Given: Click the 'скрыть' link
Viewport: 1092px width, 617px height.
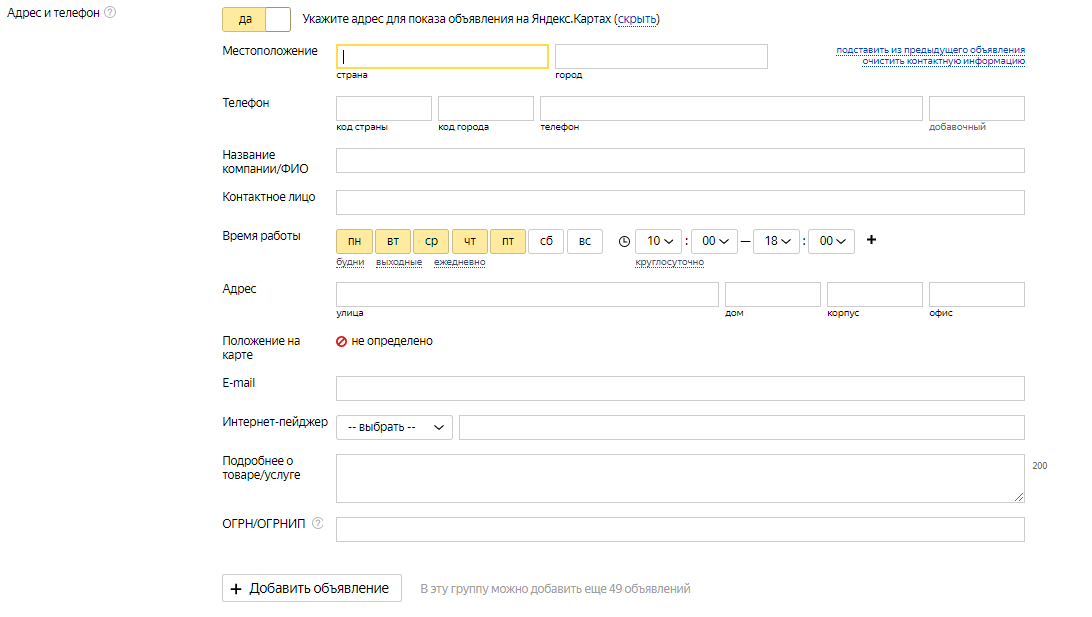Looking at the screenshot, I should [x=636, y=19].
